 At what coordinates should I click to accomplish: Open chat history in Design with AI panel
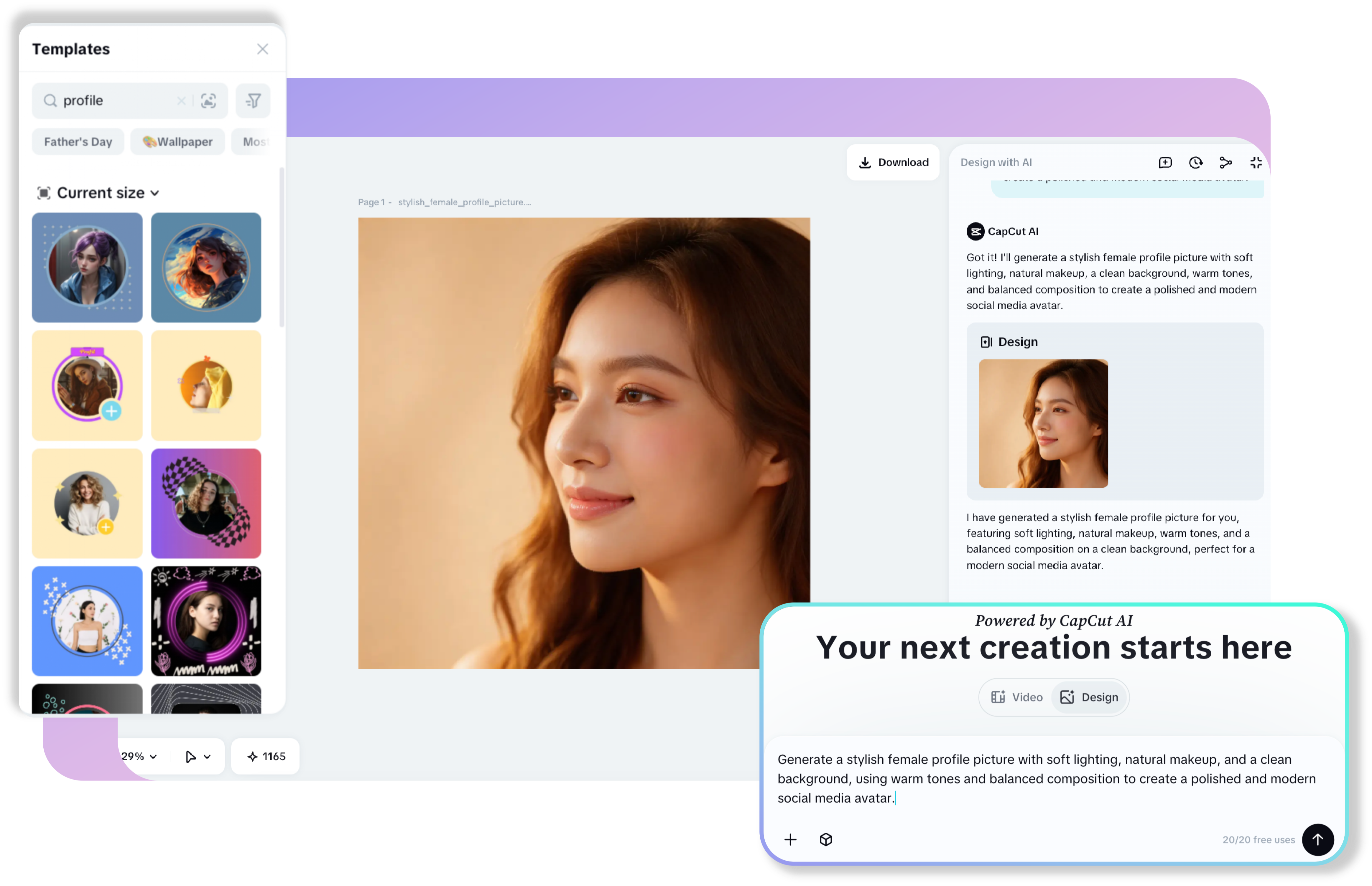click(x=1195, y=162)
